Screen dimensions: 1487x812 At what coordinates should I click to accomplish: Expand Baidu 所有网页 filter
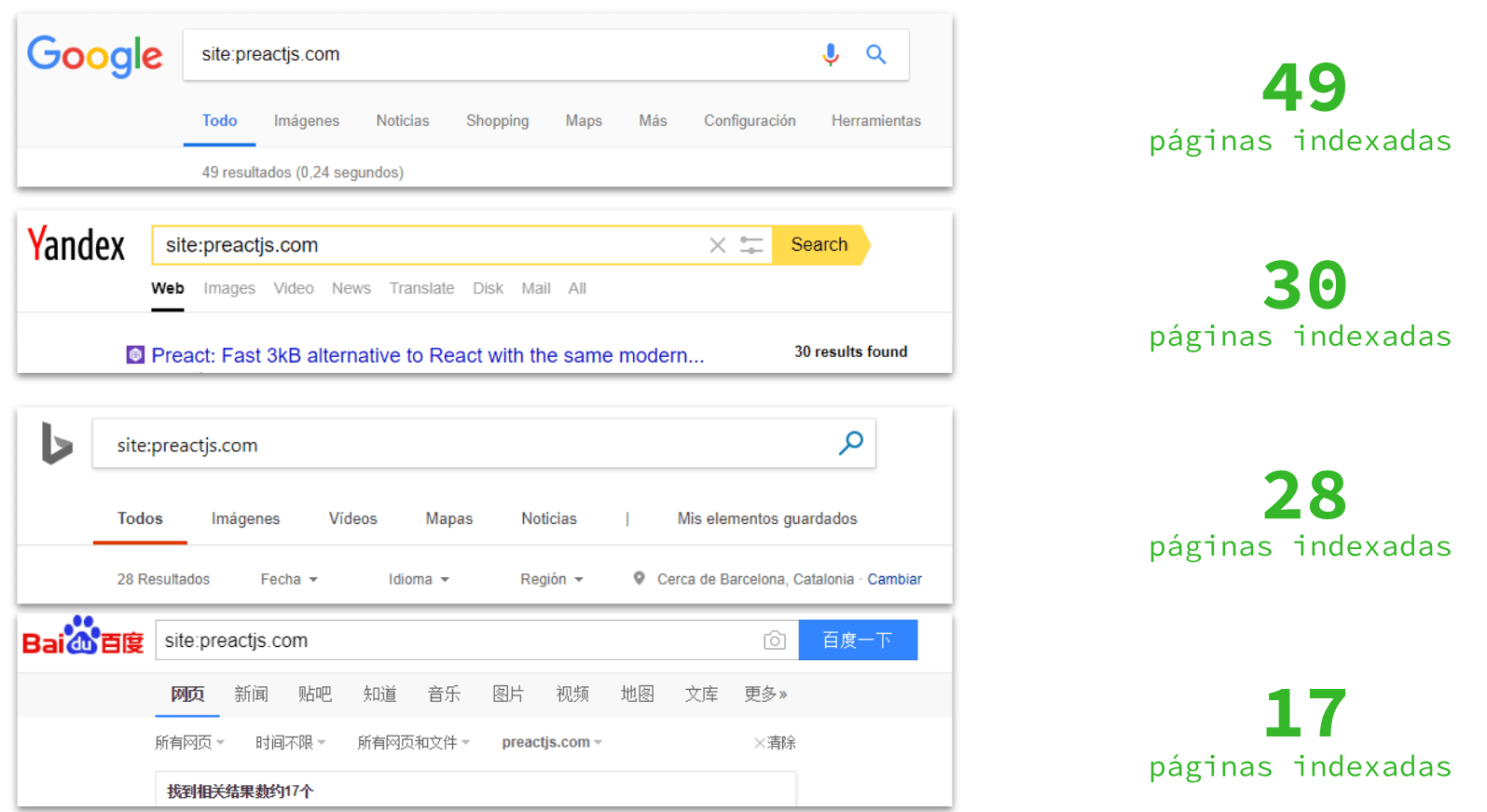click(189, 742)
